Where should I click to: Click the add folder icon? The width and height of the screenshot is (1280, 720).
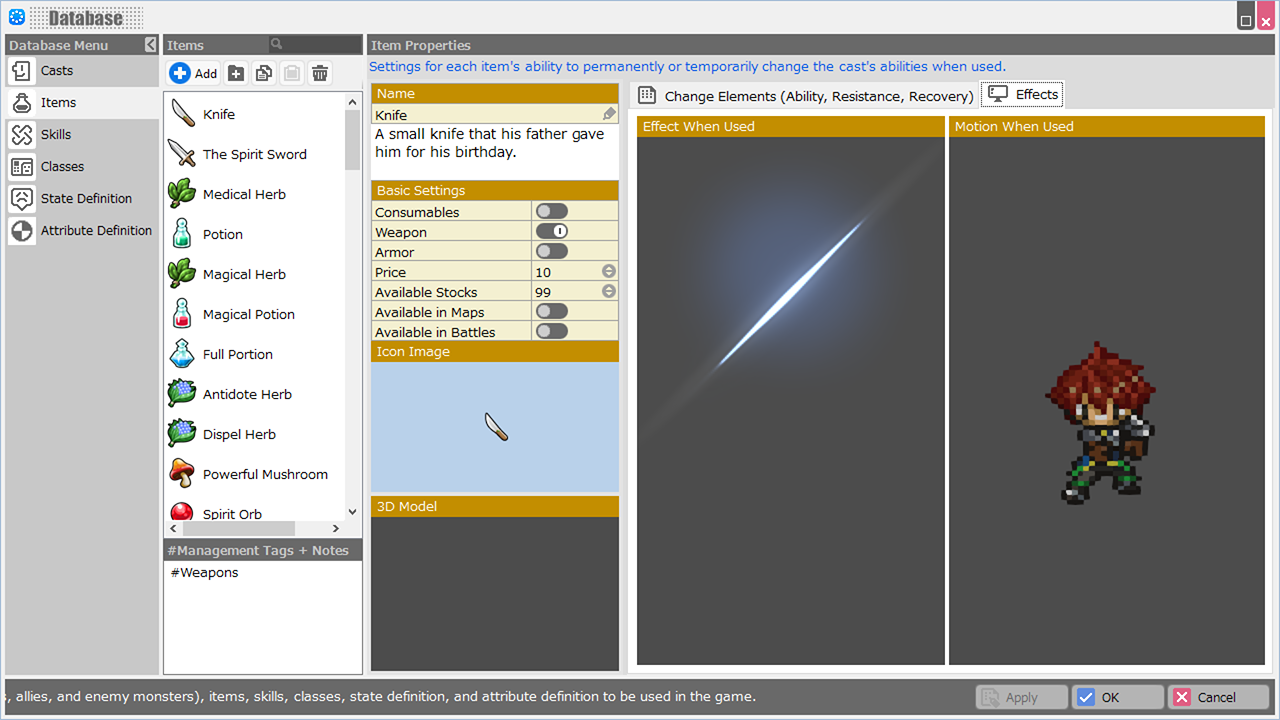click(x=236, y=73)
